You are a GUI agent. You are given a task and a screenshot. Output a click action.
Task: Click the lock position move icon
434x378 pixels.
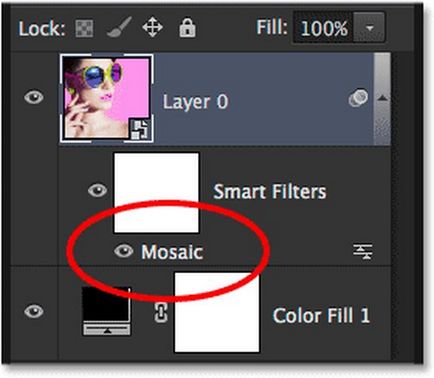pos(153,27)
